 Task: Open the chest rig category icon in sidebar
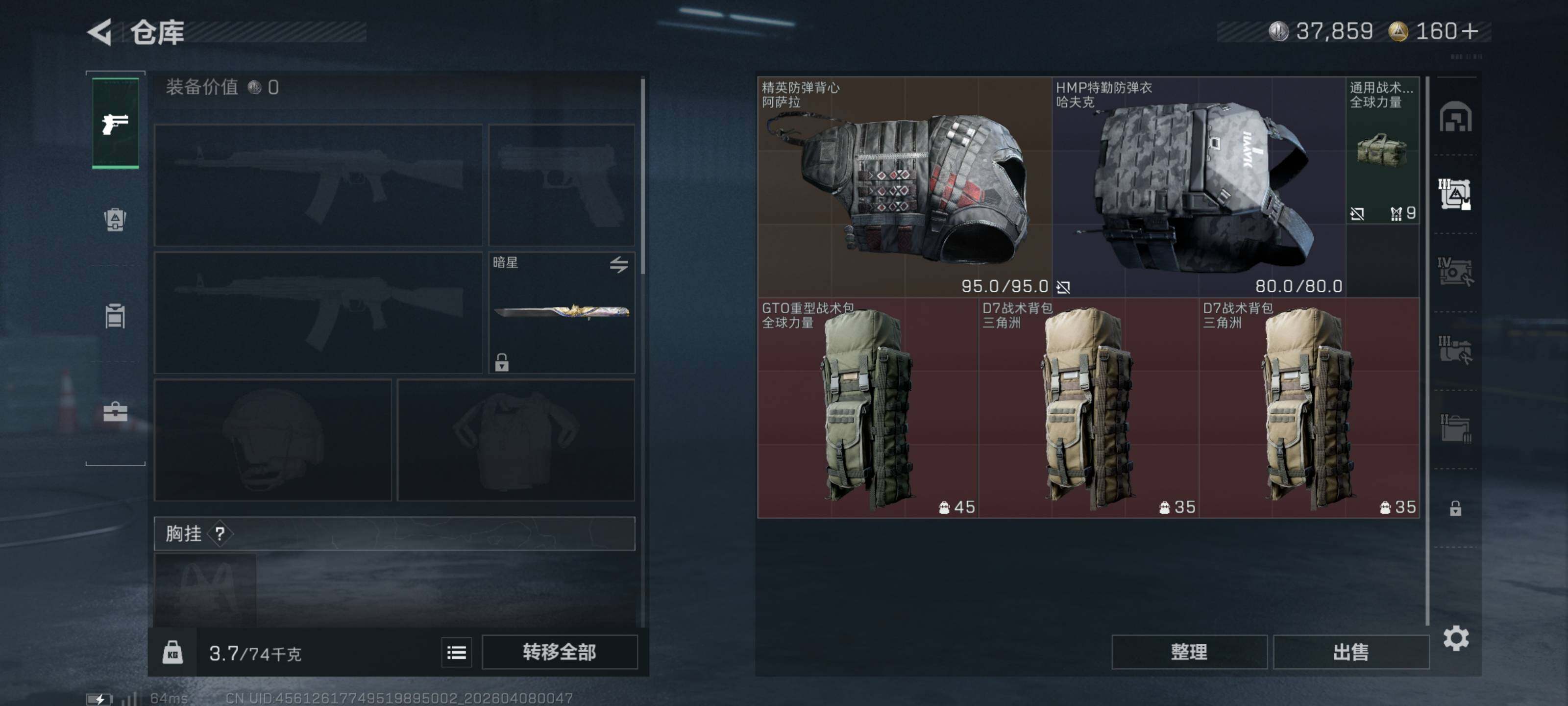115,316
